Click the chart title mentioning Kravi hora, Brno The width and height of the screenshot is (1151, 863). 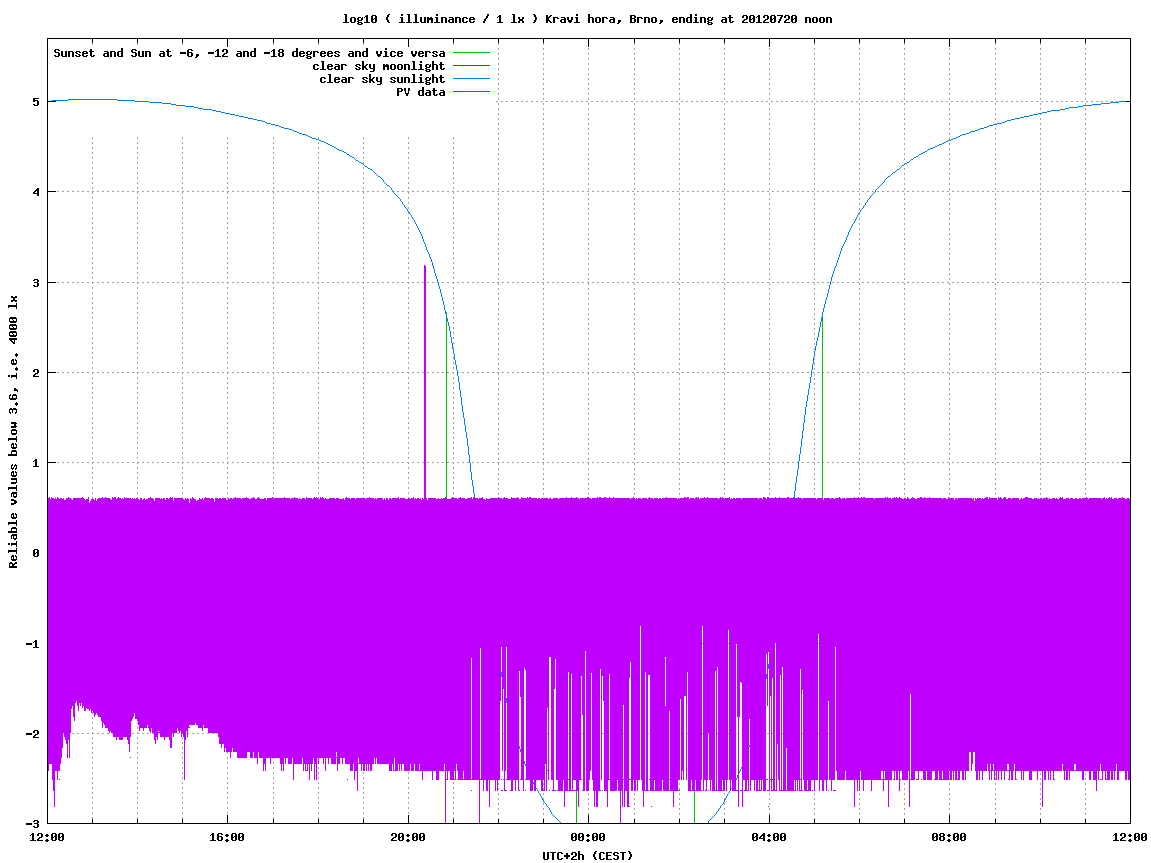pos(587,19)
